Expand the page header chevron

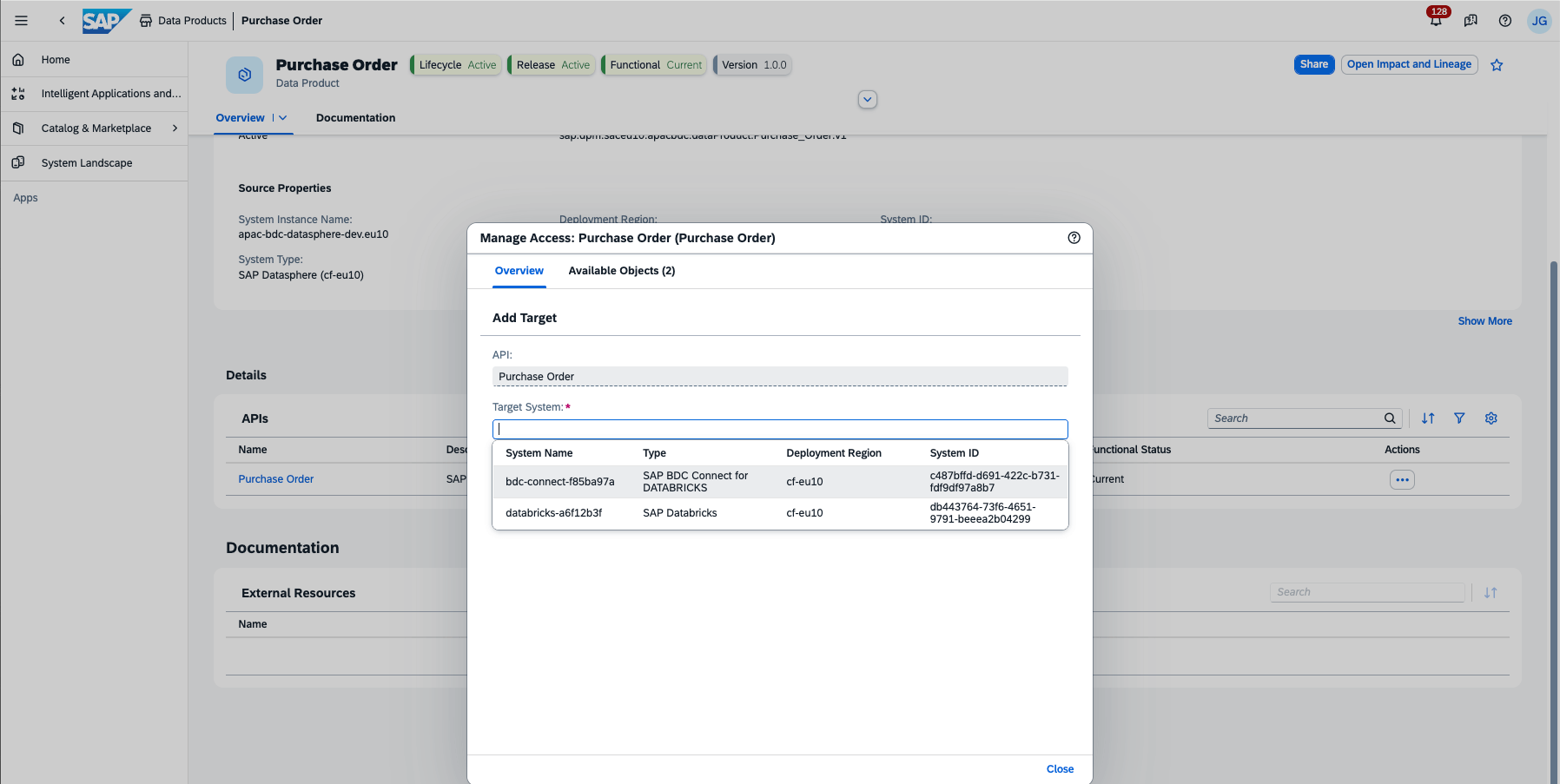[x=867, y=99]
